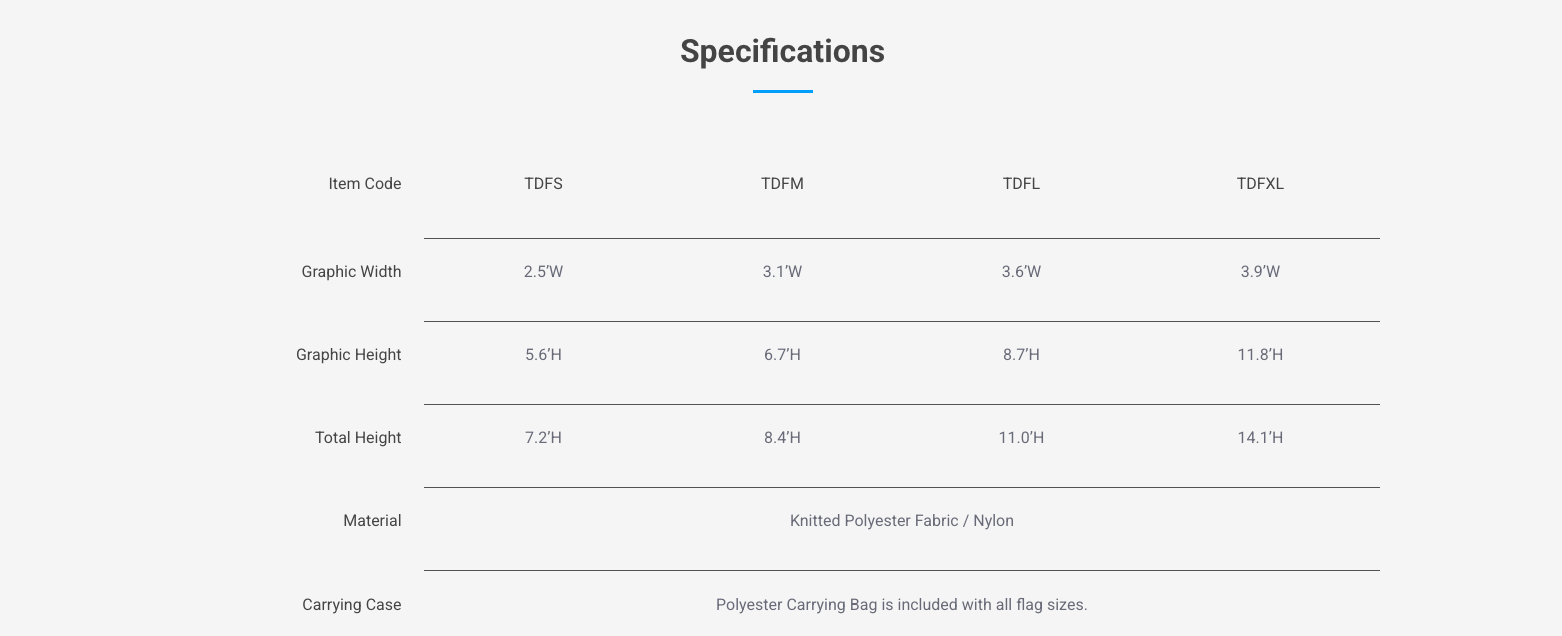Image resolution: width=1562 pixels, height=636 pixels.
Task: Click the 14.1'H total height cell
Action: [x=1260, y=438]
